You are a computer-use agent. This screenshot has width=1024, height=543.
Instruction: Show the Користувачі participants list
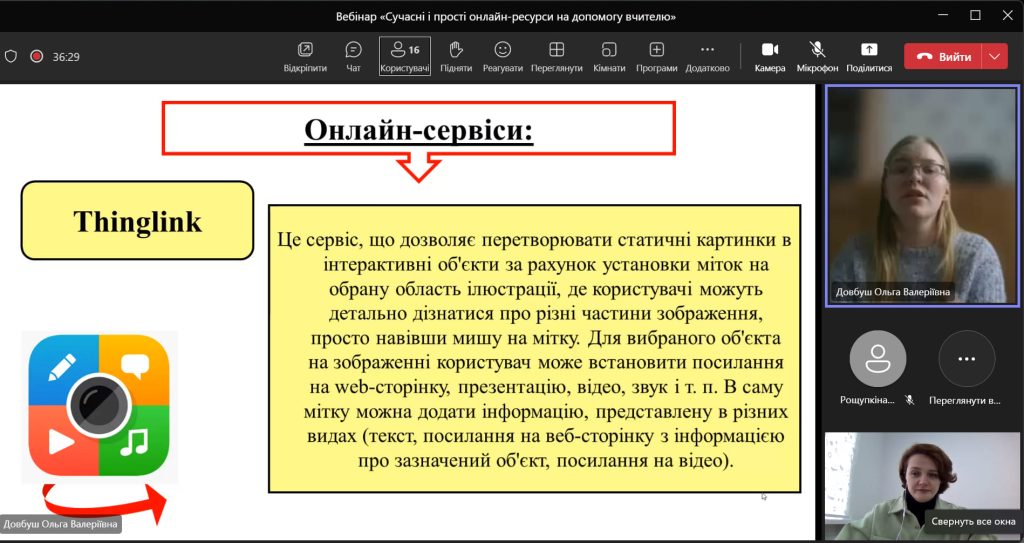(x=405, y=56)
